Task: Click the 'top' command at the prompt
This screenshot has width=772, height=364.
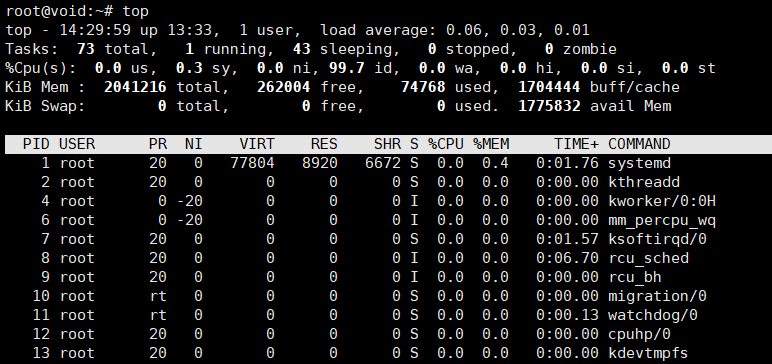Action: pyautogui.click(x=135, y=11)
